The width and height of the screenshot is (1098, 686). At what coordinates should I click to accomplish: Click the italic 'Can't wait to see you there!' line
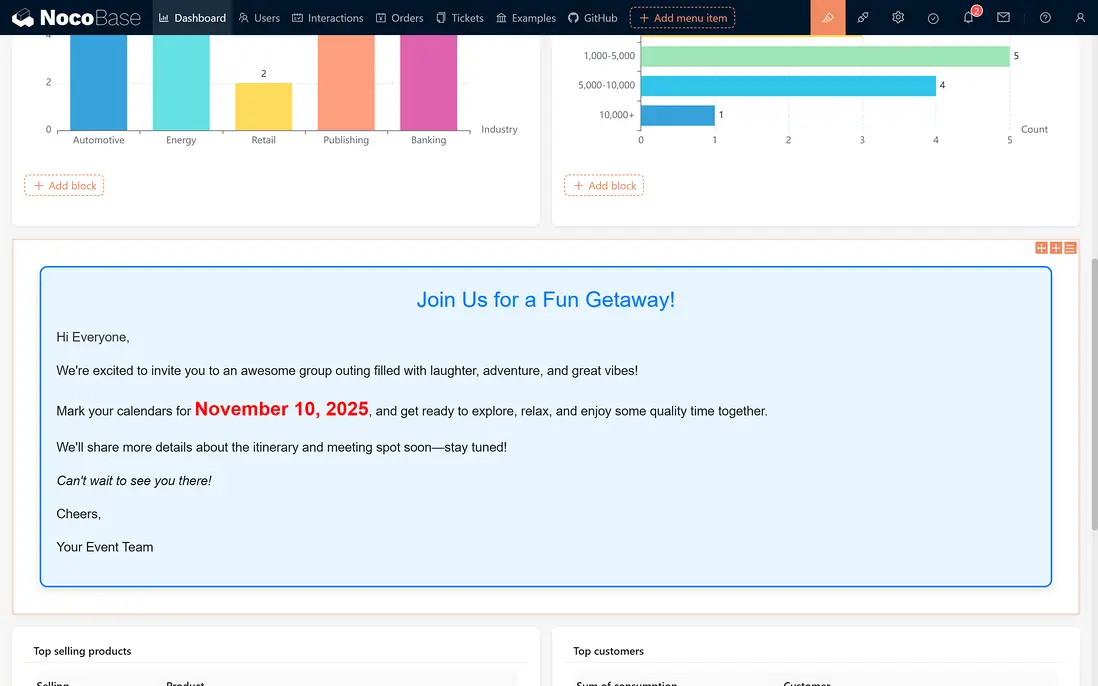(x=134, y=481)
